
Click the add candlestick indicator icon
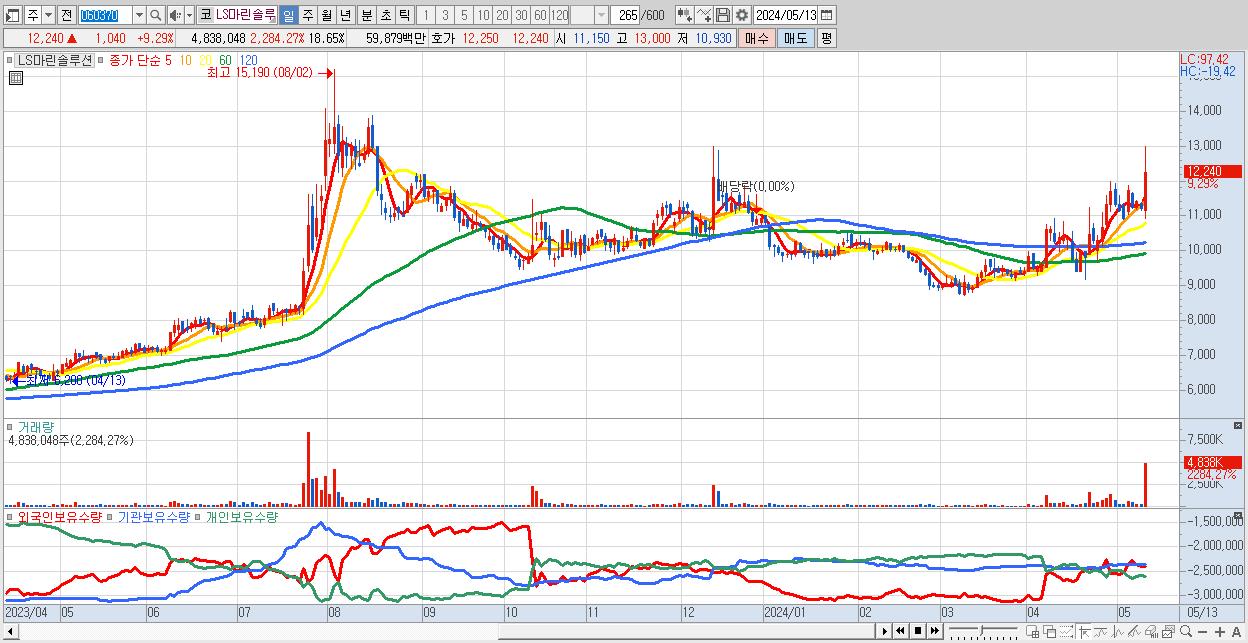click(x=685, y=16)
